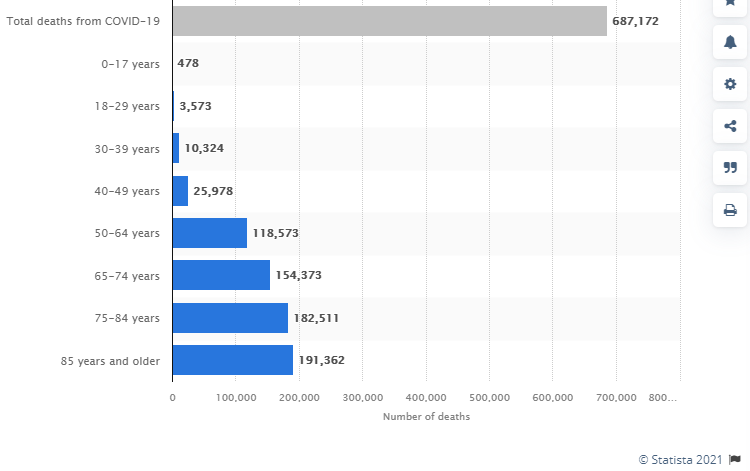Click the value label 478
750x471 pixels.
click(x=188, y=63)
